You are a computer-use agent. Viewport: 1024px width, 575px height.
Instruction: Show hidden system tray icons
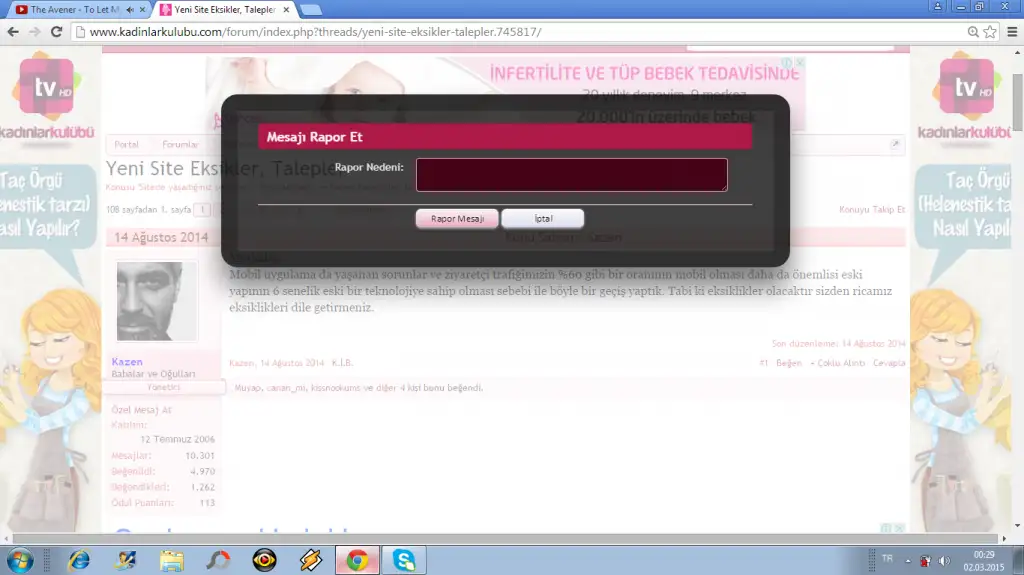click(907, 560)
